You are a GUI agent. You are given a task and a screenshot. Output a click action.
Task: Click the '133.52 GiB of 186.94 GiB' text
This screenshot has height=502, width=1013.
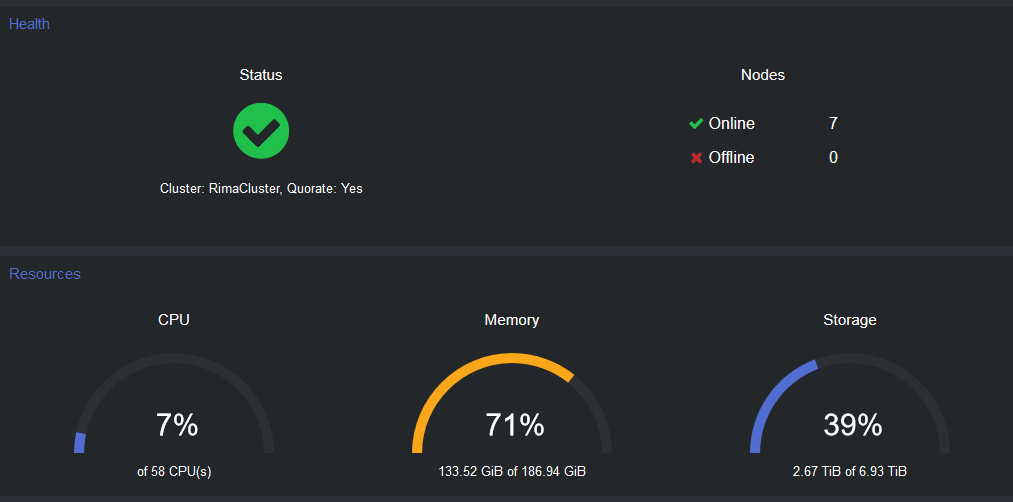pyautogui.click(x=512, y=471)
